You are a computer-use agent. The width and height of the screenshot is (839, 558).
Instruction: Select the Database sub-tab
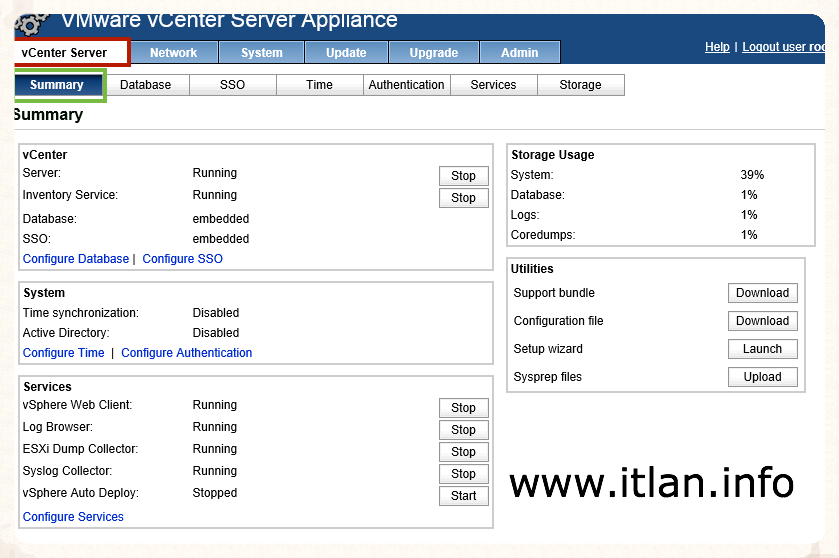point(146,85)
